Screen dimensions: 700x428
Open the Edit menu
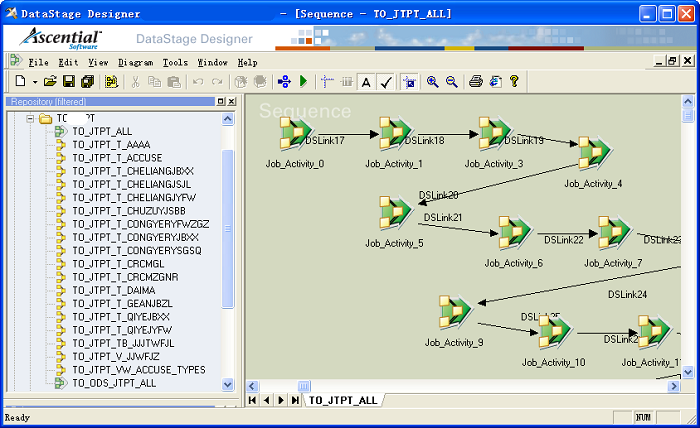point(68,62)
